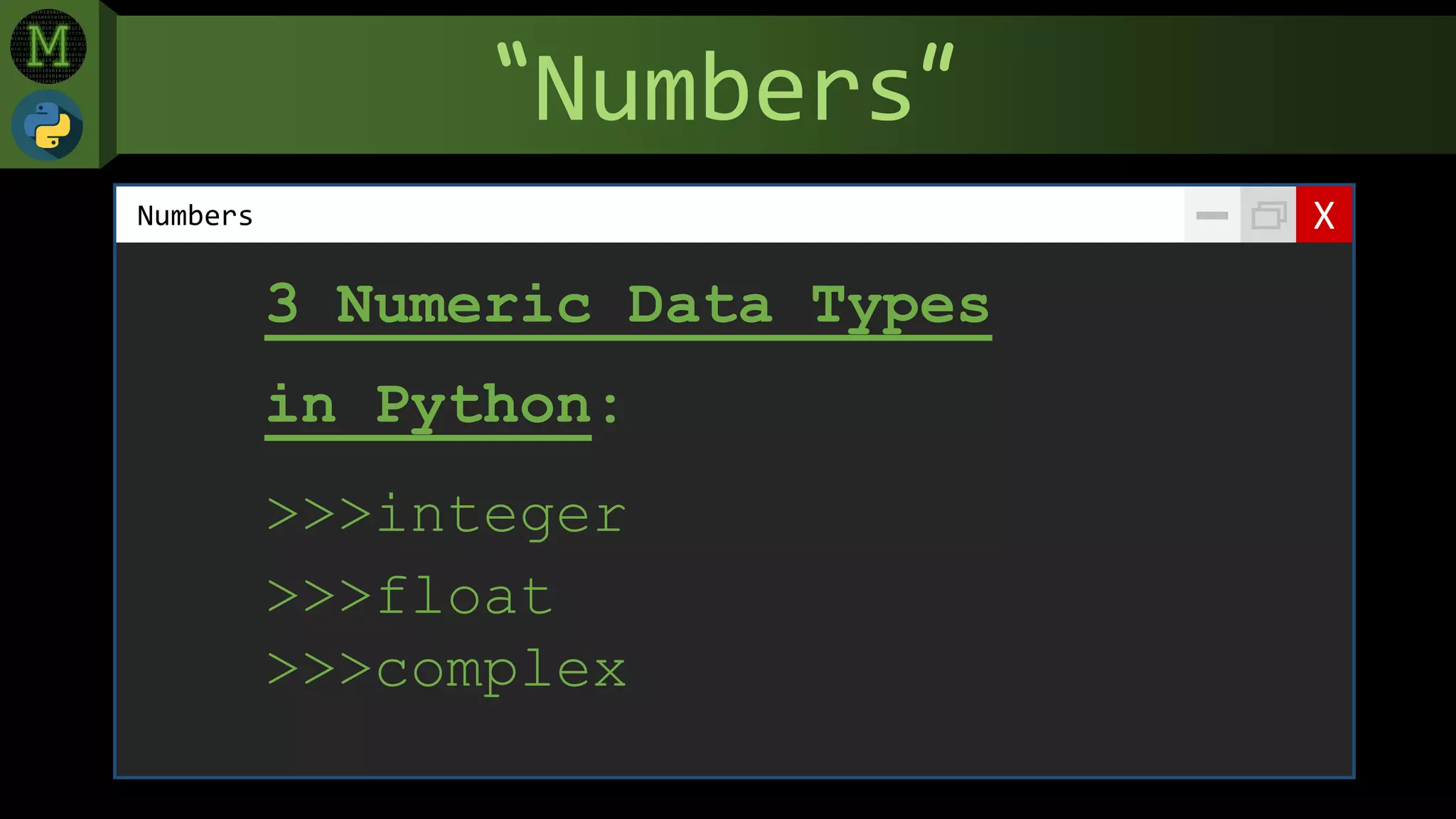Click the Python logo icon
Image resolution: width=1456 pixels, height=819 pixels.
click(47, 125)
